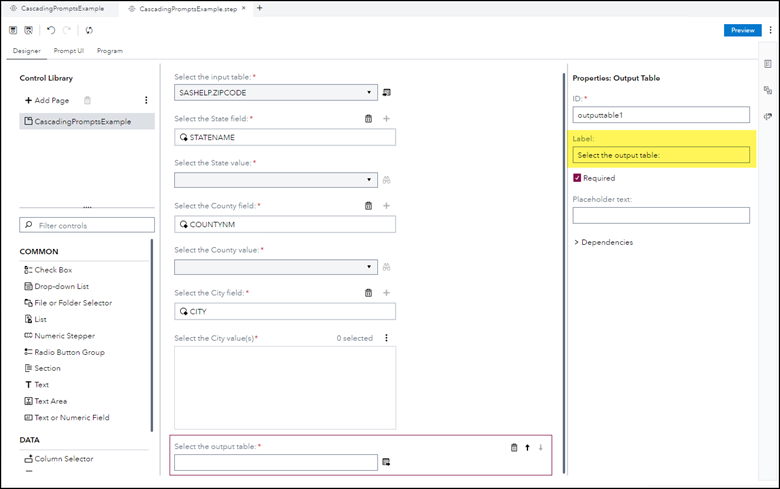780x489 pixels.
Task: Click the output table input field
Action: click(276, 462)
